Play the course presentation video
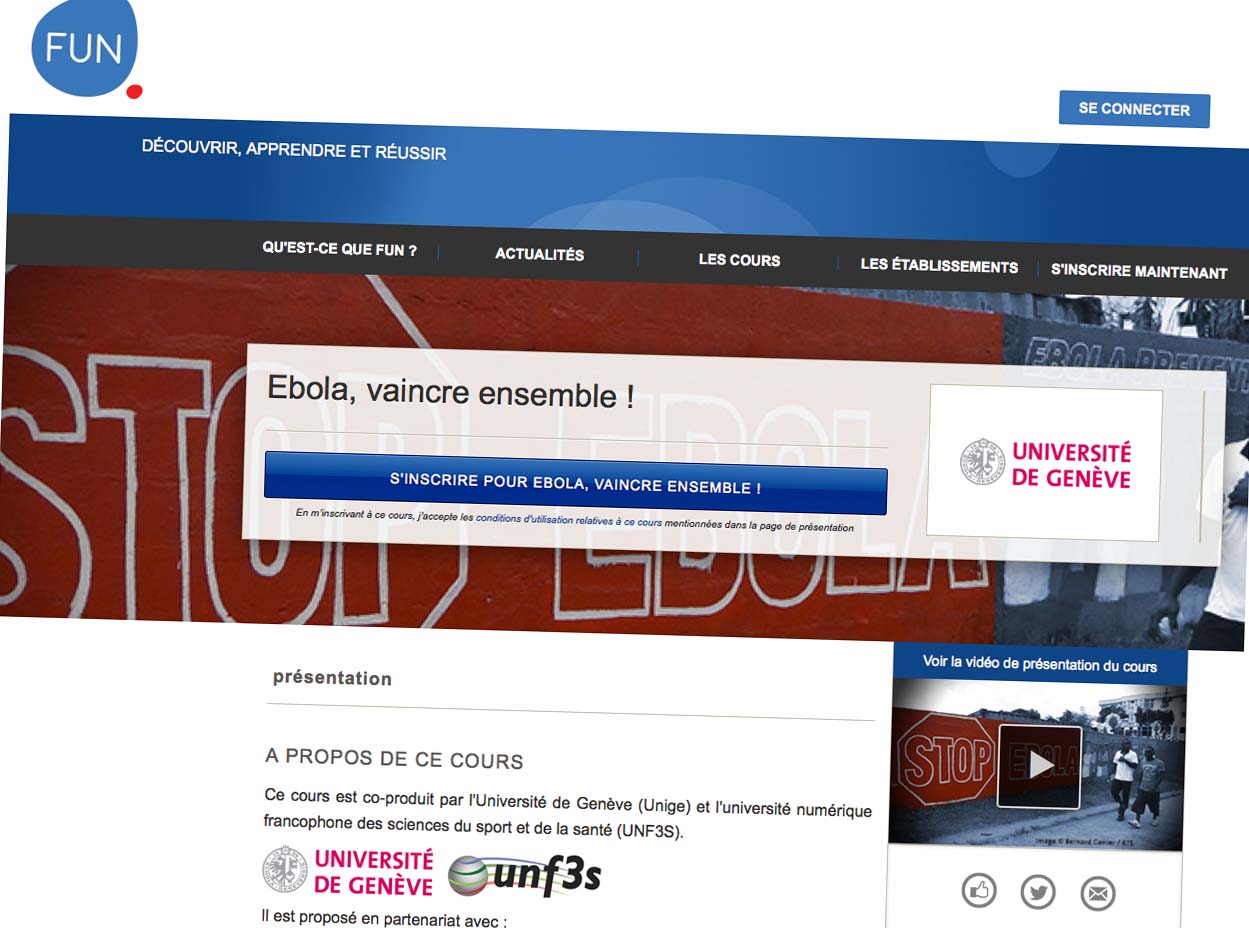The image size is (1249, 928). 1039,766
